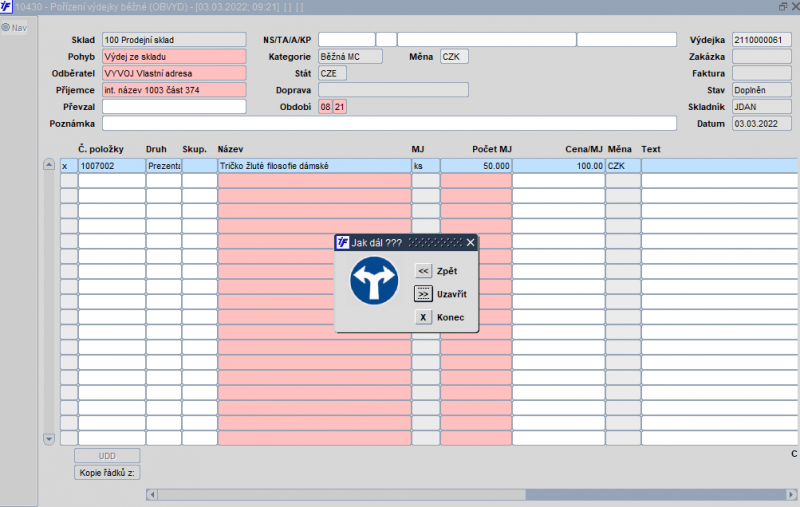Click the price cell 100.00
The width and height of the screenshot is (800, 507).
tap(559, 166)
